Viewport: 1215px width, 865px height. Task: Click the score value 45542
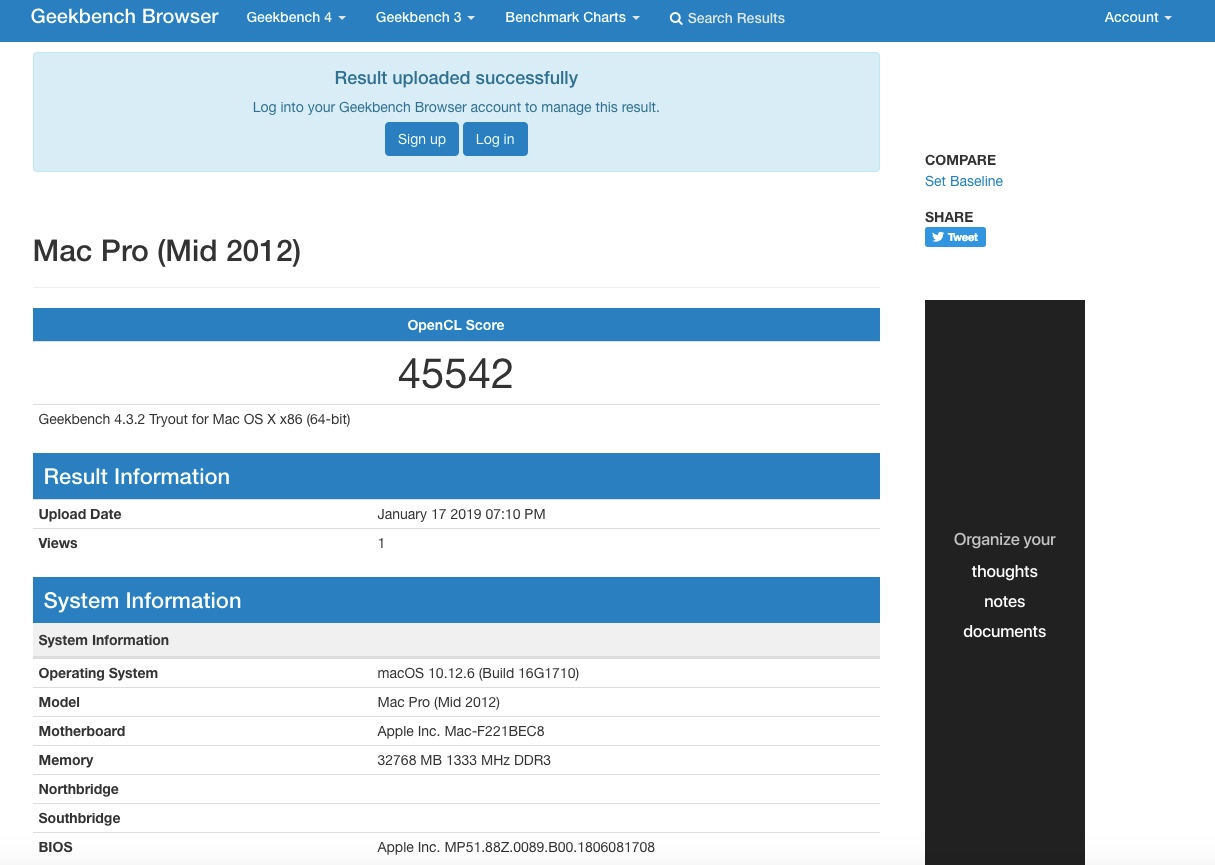456,373
